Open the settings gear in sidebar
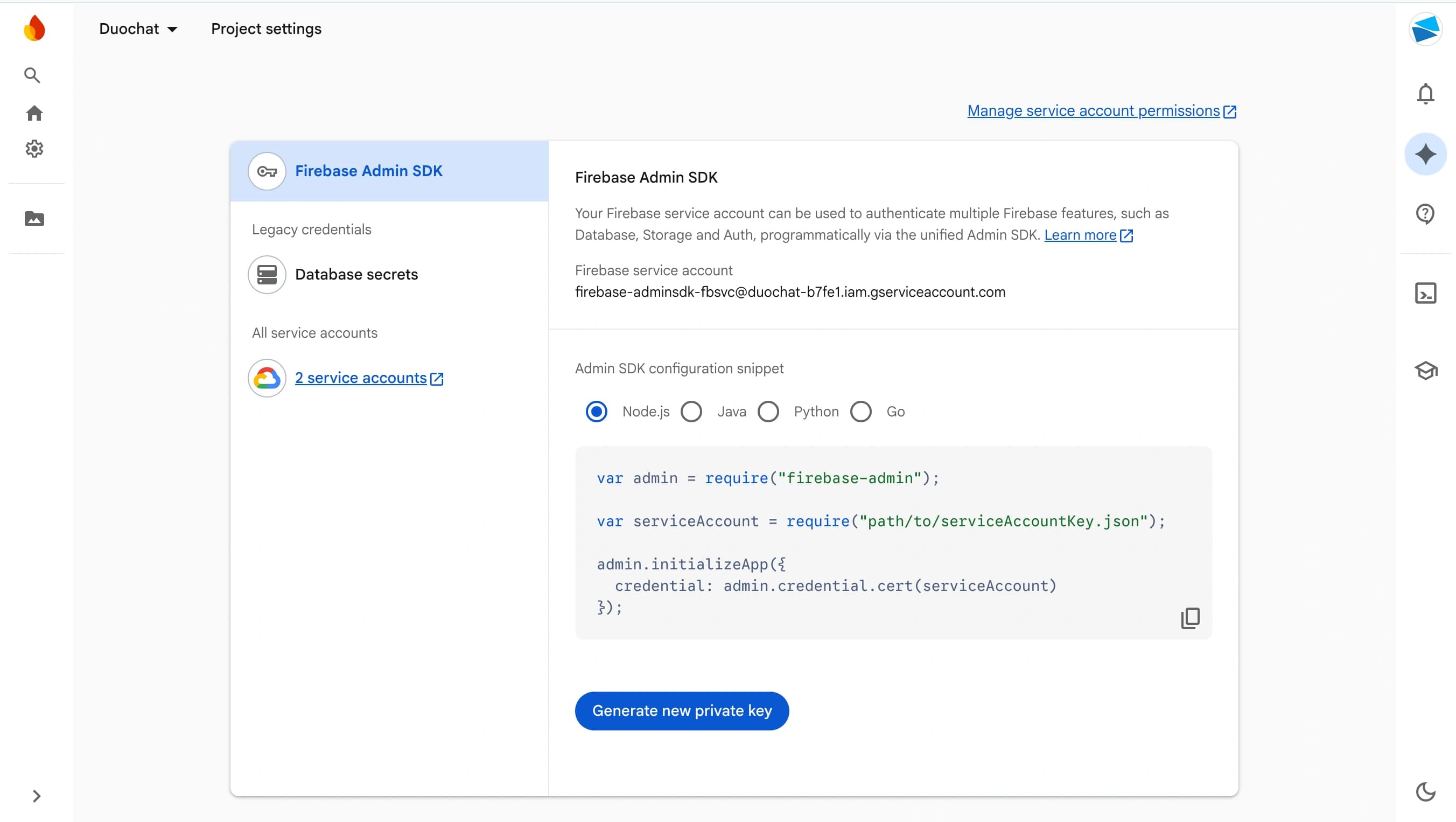 [x=34, y=149]
